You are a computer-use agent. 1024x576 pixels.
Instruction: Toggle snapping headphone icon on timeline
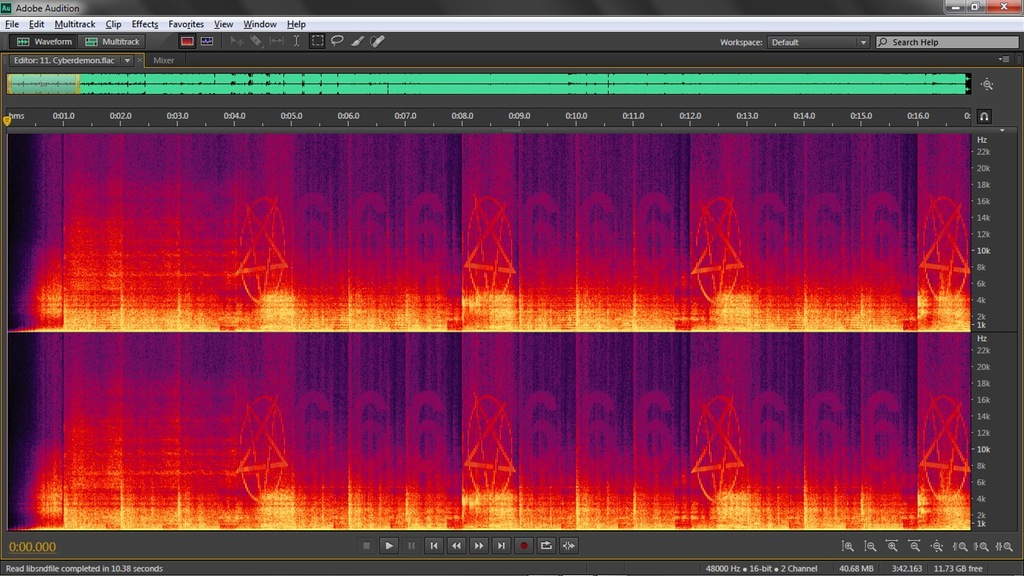[x=984, y=117]
